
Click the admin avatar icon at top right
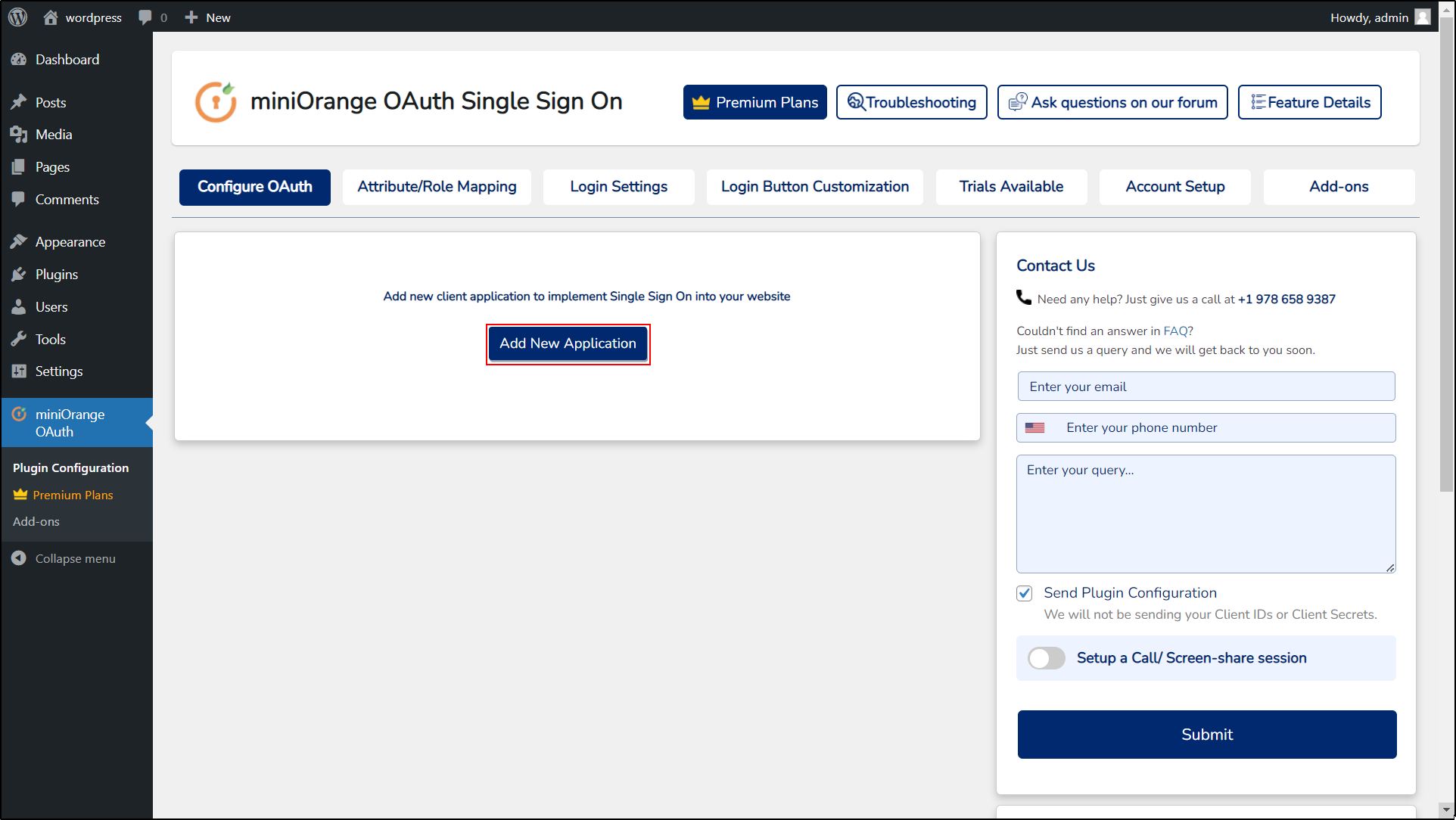click(1422, 17)
